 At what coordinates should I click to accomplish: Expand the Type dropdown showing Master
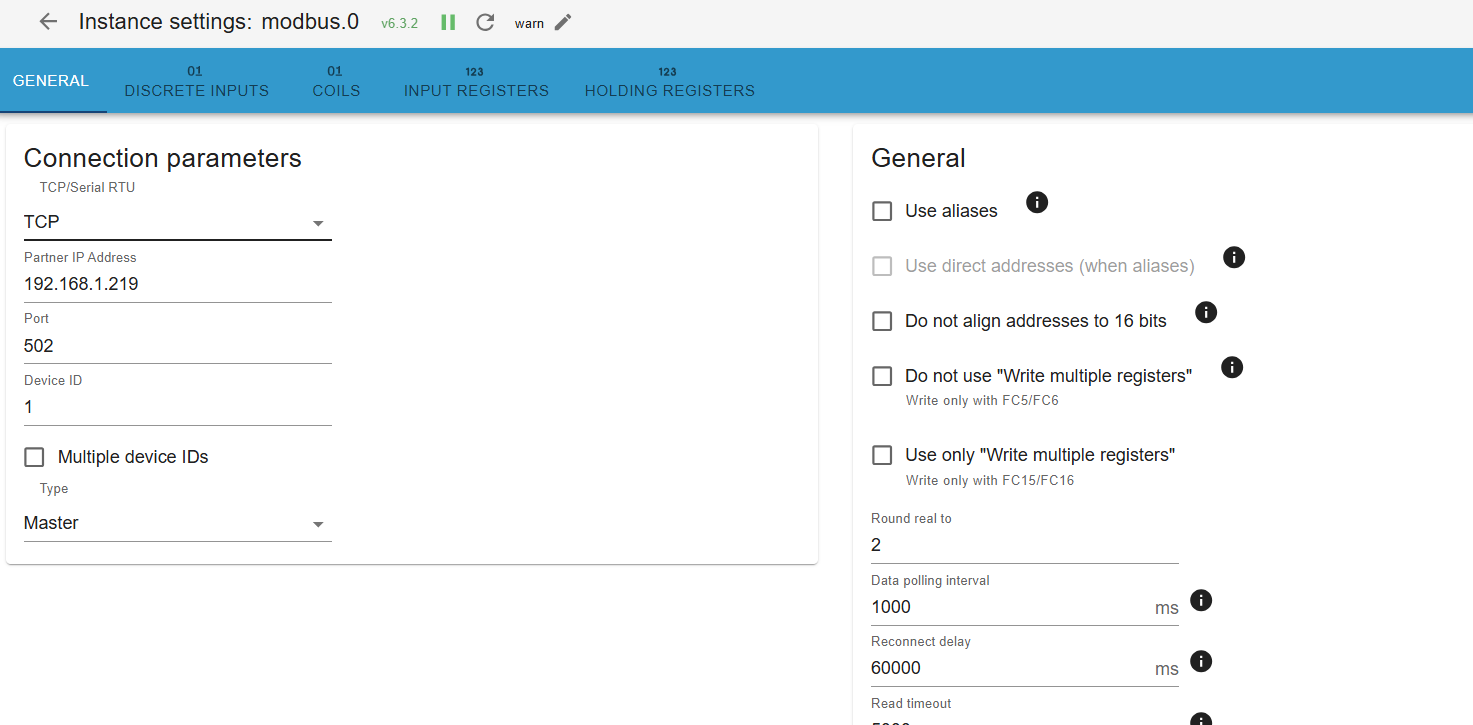click(177, 523)
